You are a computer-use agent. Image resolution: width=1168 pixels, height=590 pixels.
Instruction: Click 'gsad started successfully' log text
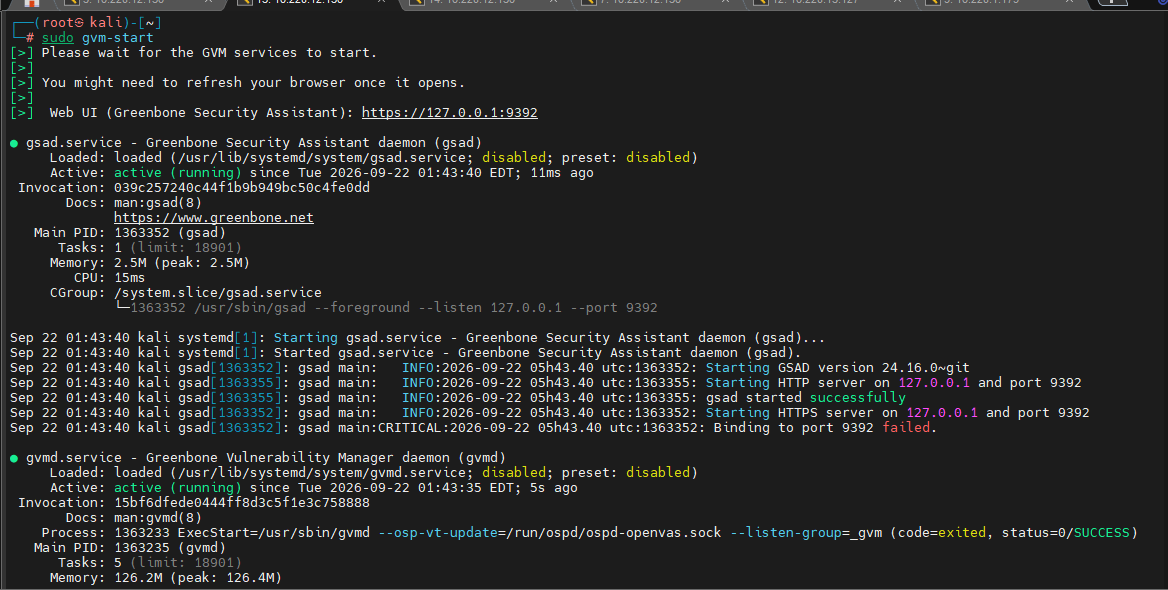805,397
